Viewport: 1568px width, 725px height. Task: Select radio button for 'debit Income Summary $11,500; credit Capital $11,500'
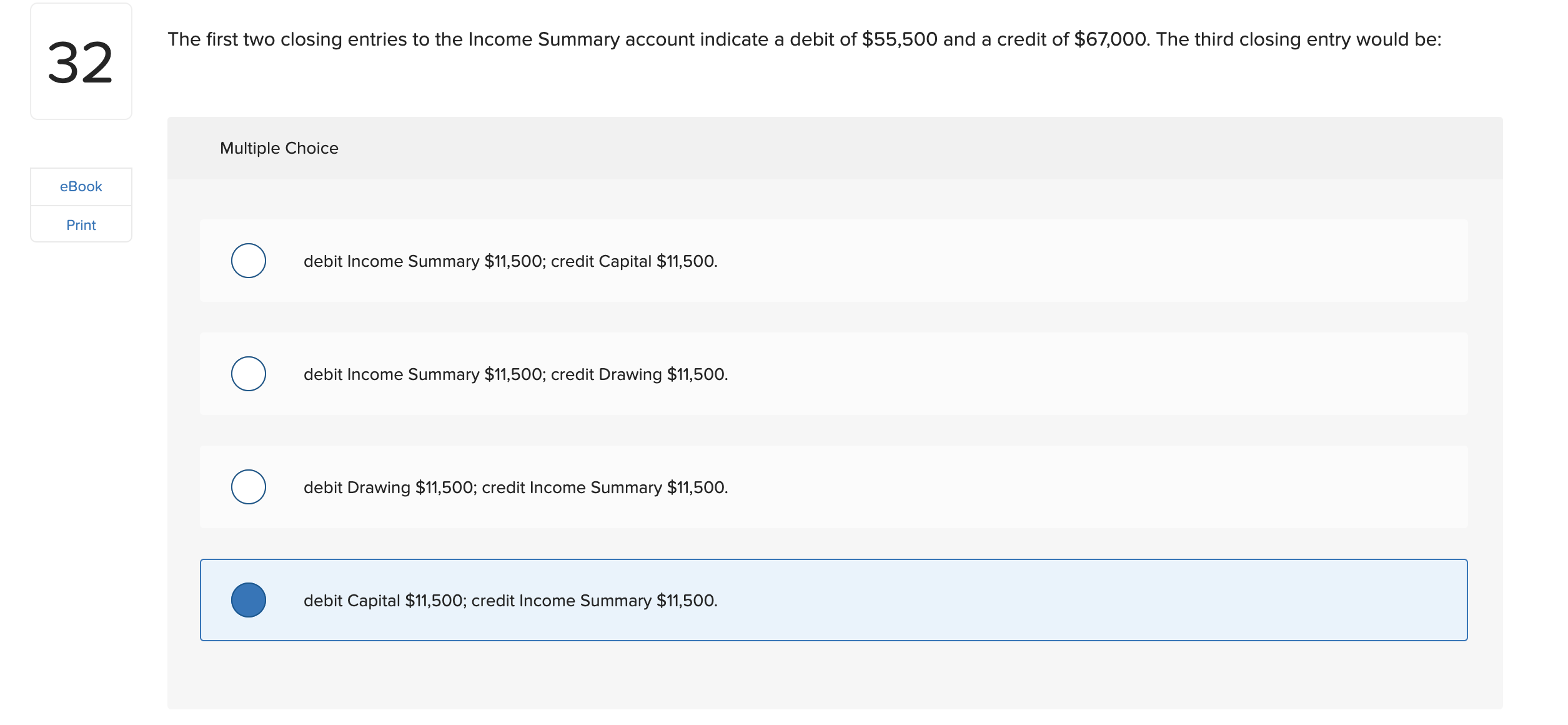pos(248,261)
